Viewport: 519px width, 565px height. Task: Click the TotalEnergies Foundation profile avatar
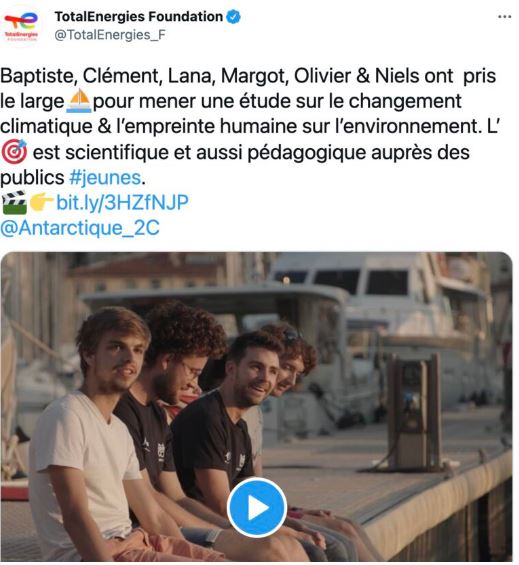[x=22, y=27]
